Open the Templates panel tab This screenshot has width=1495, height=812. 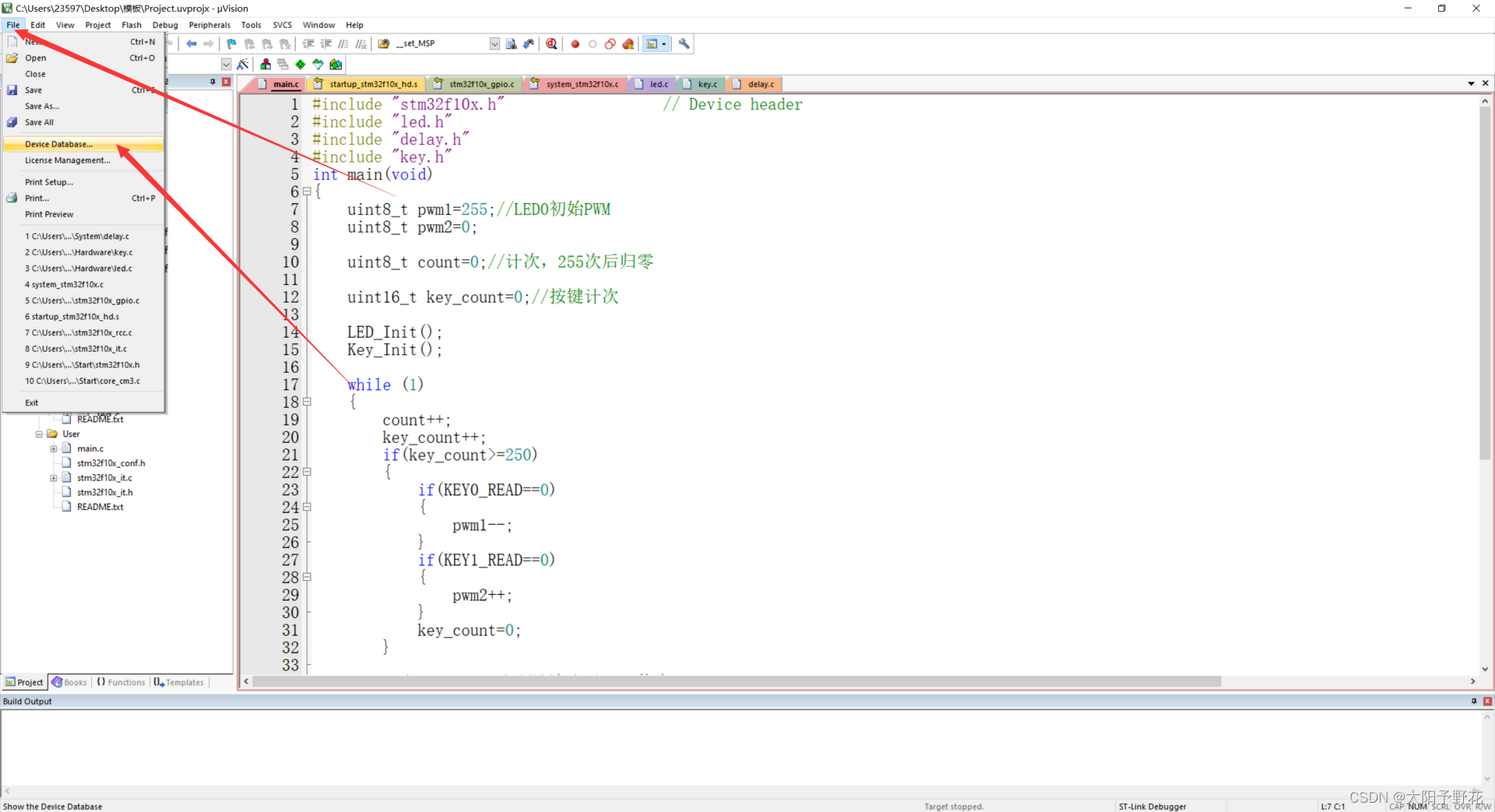click(x=179, y=683)
